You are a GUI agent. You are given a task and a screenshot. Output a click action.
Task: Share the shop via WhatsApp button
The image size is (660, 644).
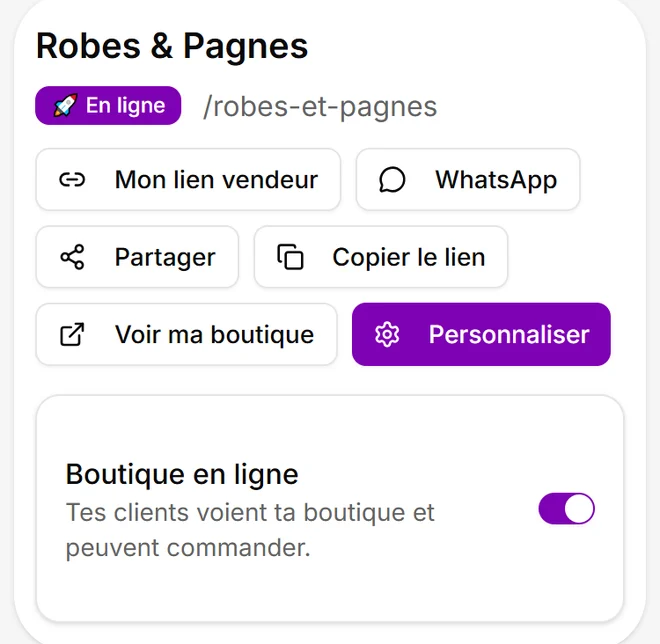(468, 180)
